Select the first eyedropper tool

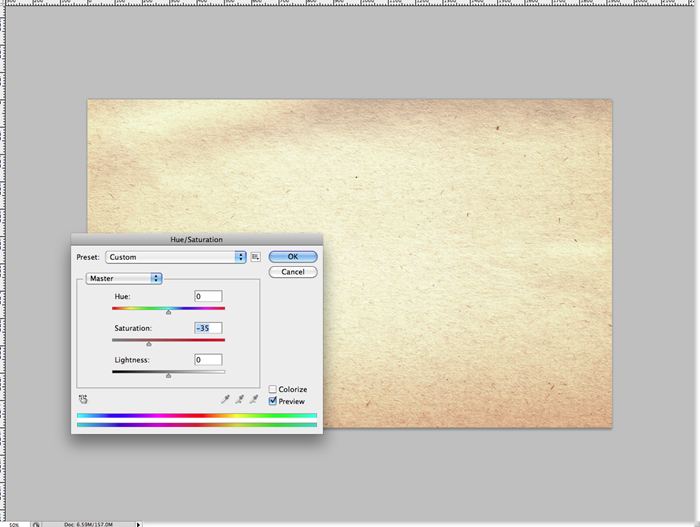(225, 399)
